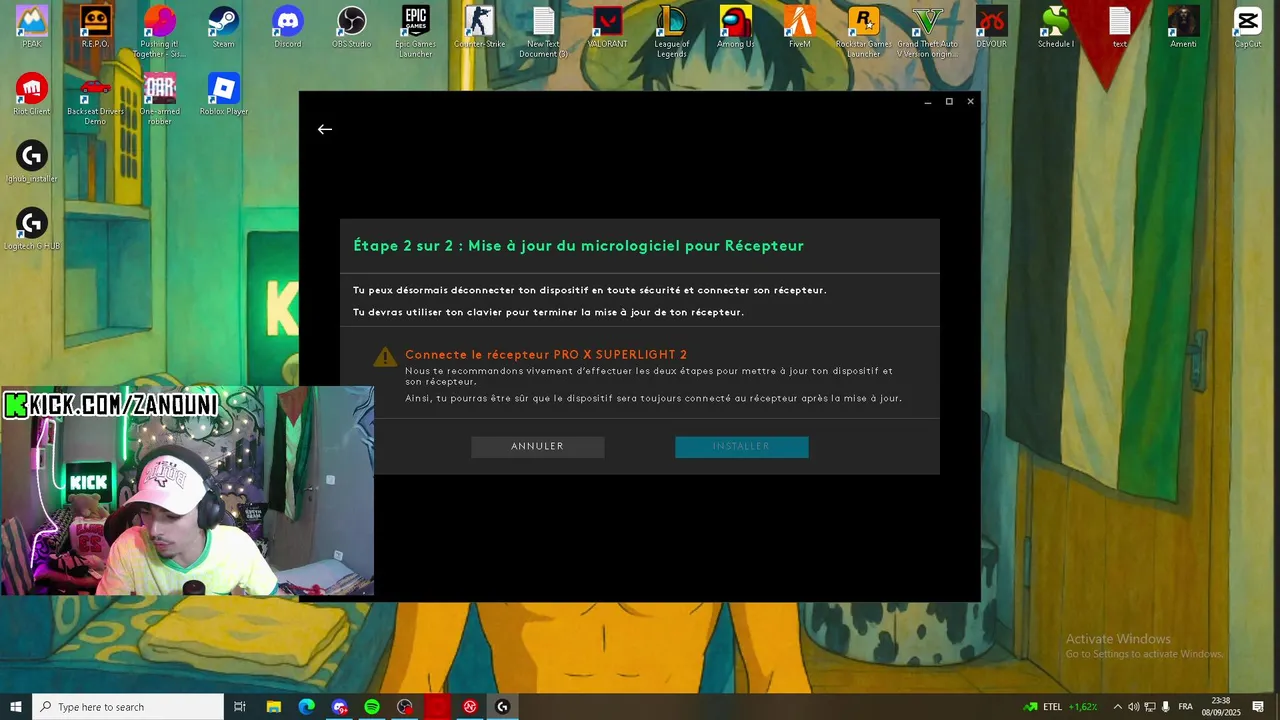Image resolution: width=1280 pixels, height=720 pixels.
Task: Launch Pushing it! Together desktop icon
Action: pyautogui.click(x=160, y=32)
